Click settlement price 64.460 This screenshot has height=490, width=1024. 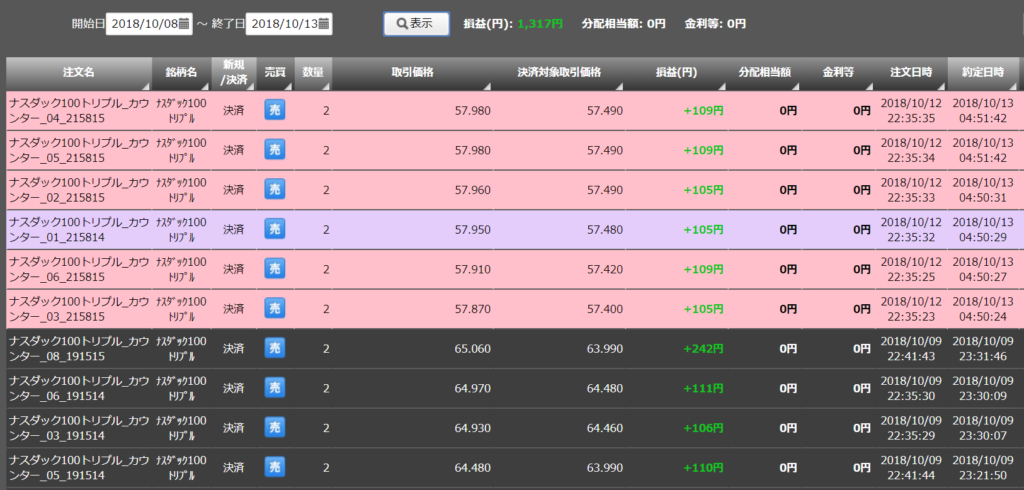click(x=605, y=429)
